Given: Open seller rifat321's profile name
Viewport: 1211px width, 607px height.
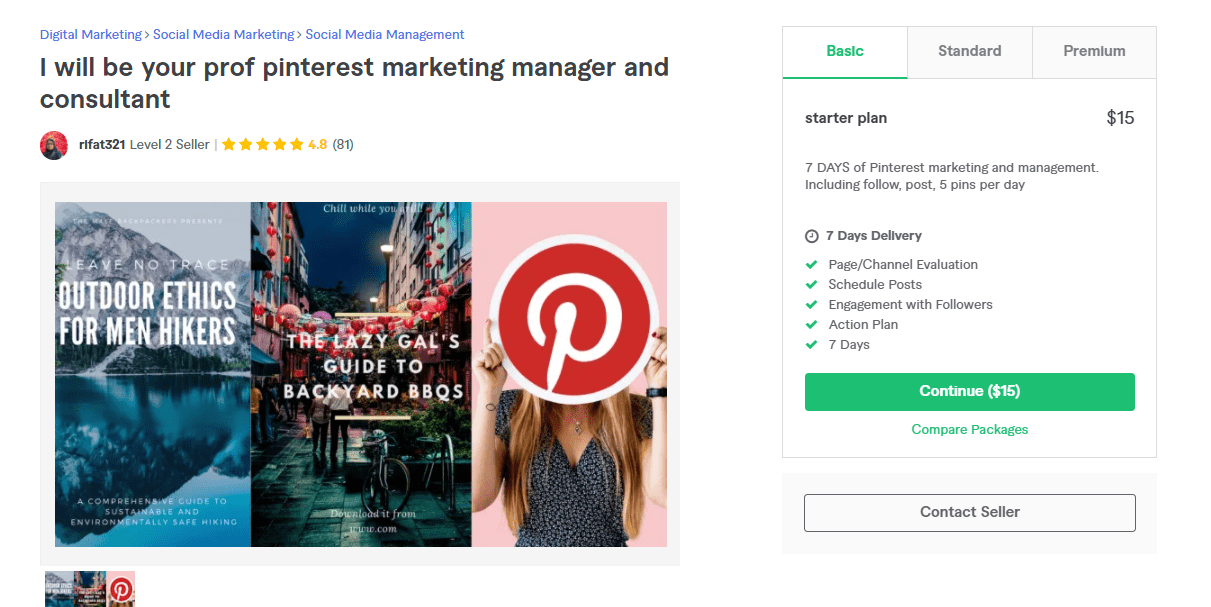Looking at the screenshot, I should pyautogui.click(x=102, y=144).
